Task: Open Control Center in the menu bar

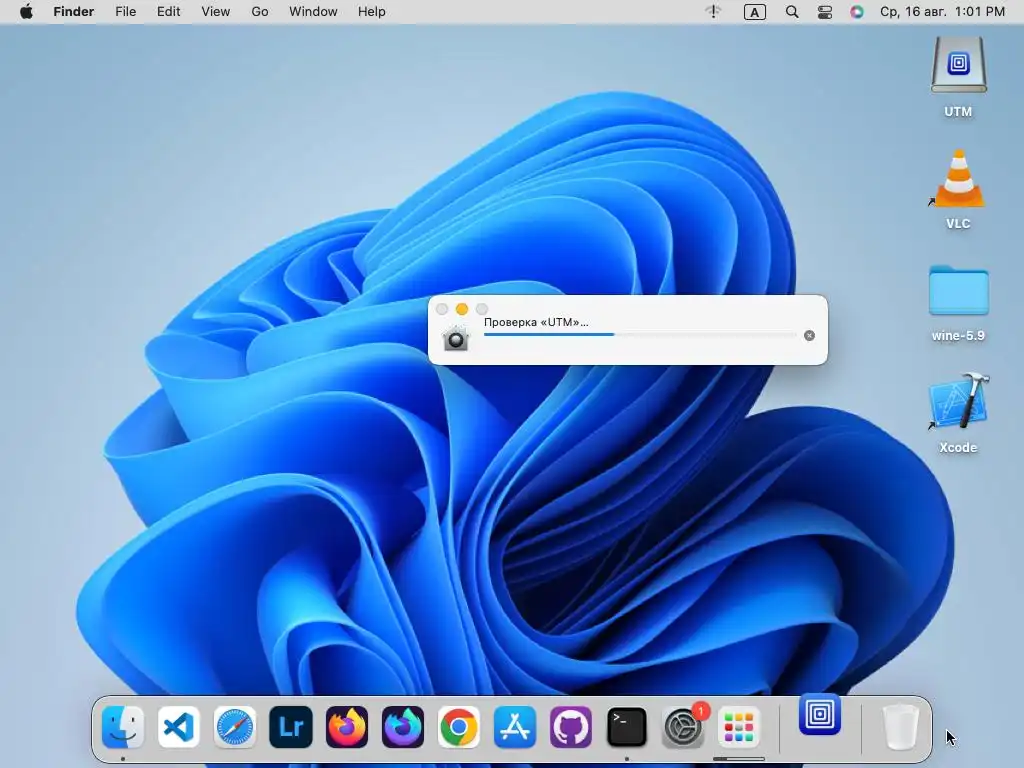Action: (825, 12)
